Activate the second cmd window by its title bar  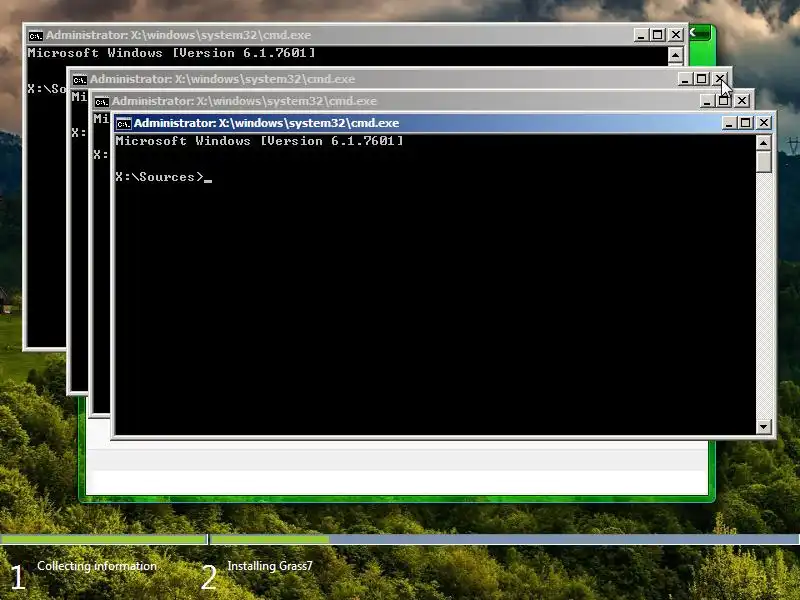222,79
